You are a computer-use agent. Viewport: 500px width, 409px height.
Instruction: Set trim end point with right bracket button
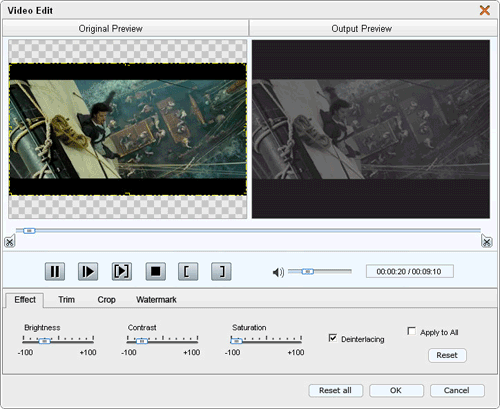[221, 271]
